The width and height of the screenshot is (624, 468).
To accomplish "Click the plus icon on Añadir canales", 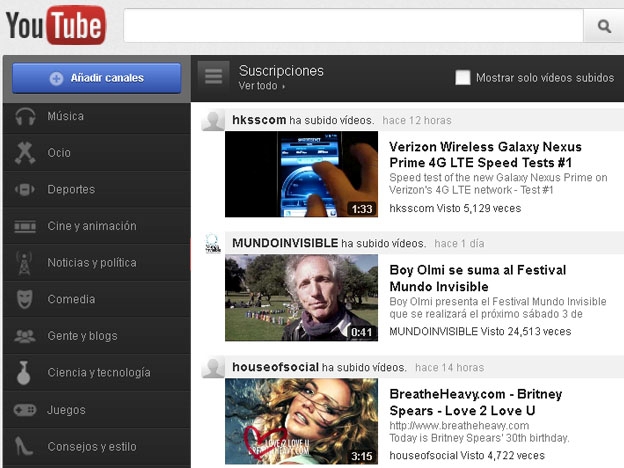I will [x=56, y=78].
